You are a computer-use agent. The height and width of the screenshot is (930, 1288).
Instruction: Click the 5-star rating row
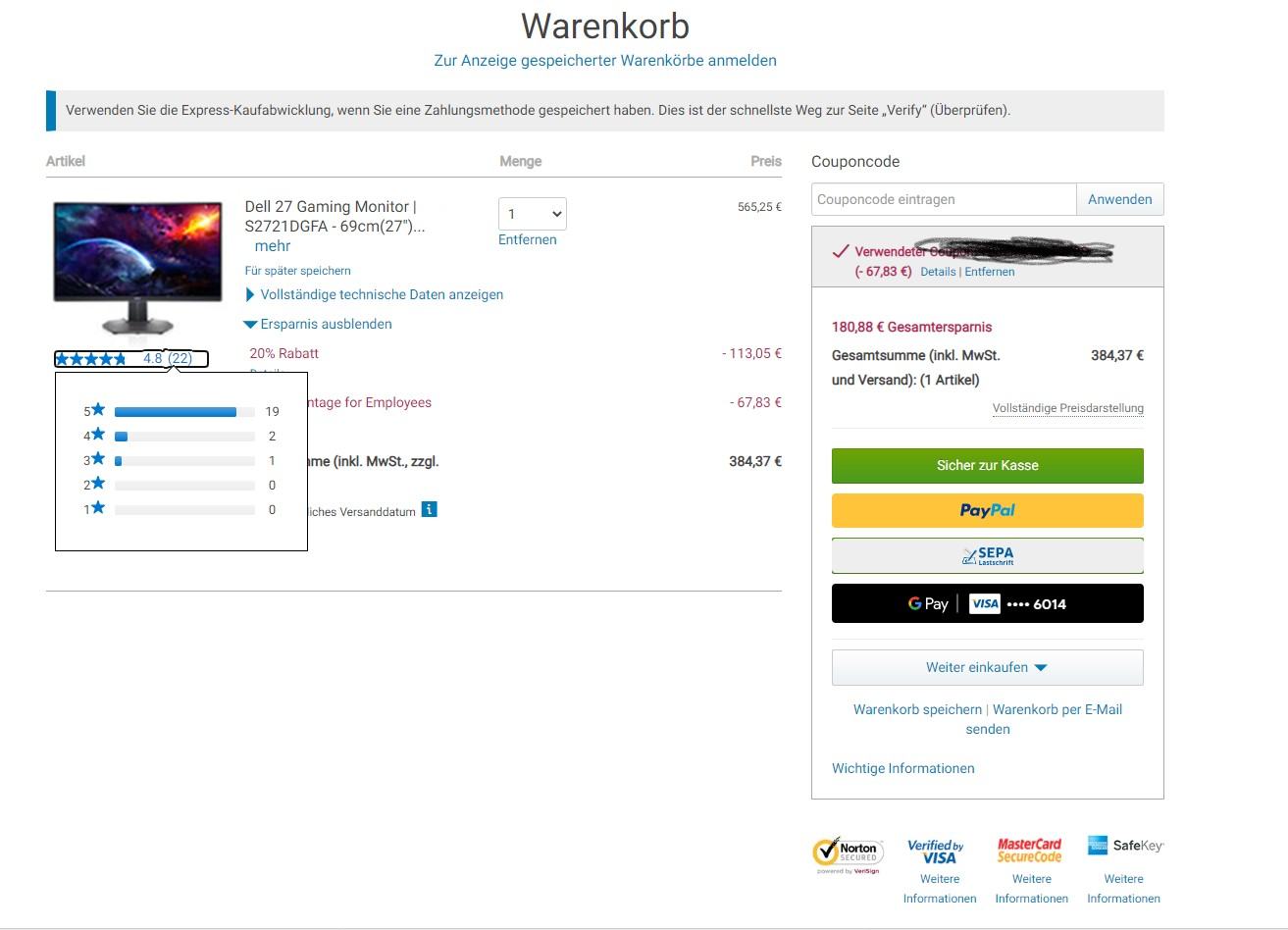tap(181, 411)
